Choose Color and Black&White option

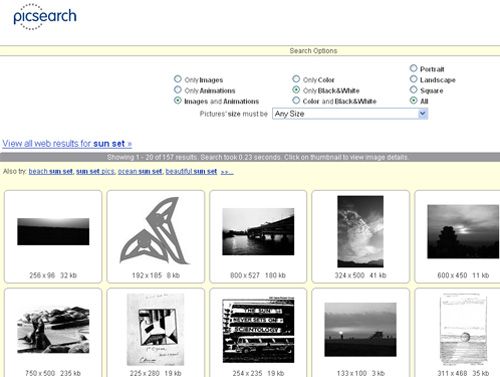(x=296, y=100)
